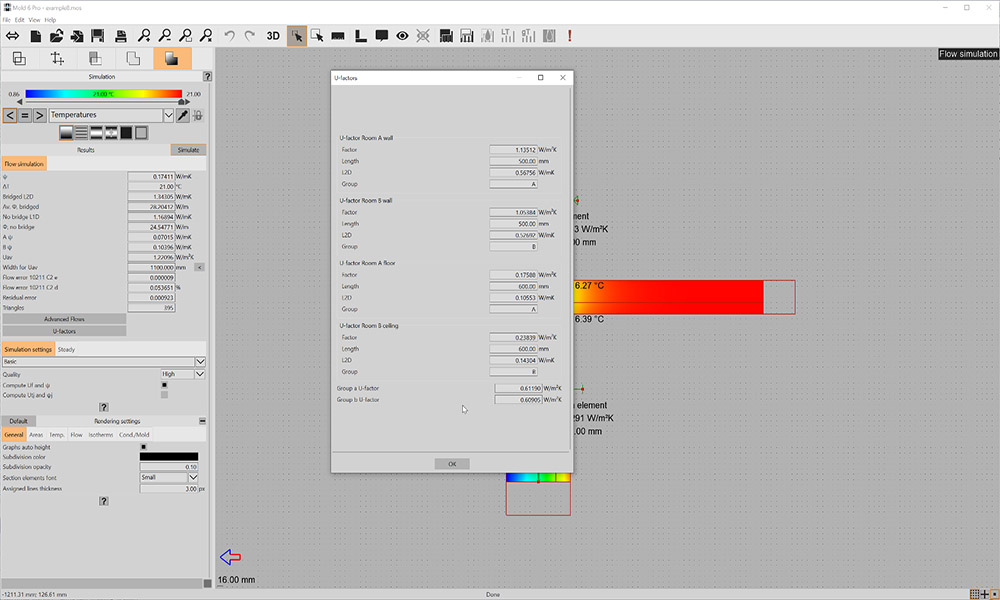The height and width of the screenshot is (600, 1000).
Task: Select the L-shaped section tool
Action: [x=360, y=36]
